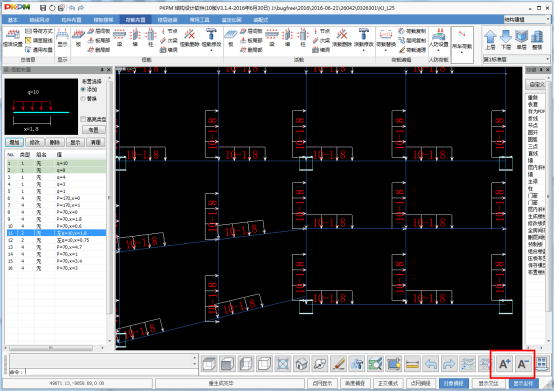Image resolution: width=555 pixels, height=391 pixels.
Task: Click the save icon in title bar
Action: [43, 8]
